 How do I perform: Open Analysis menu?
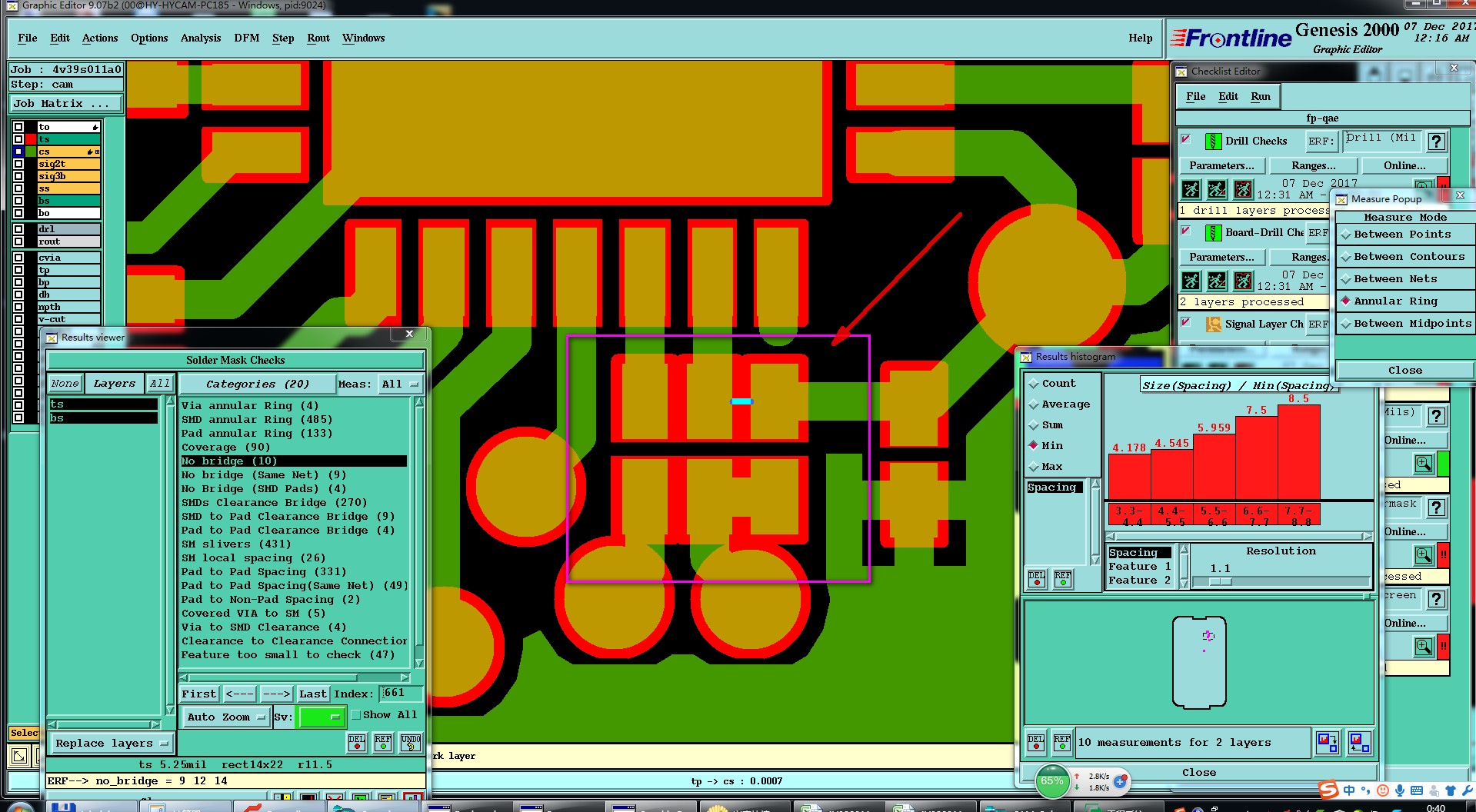pos(201,38)
